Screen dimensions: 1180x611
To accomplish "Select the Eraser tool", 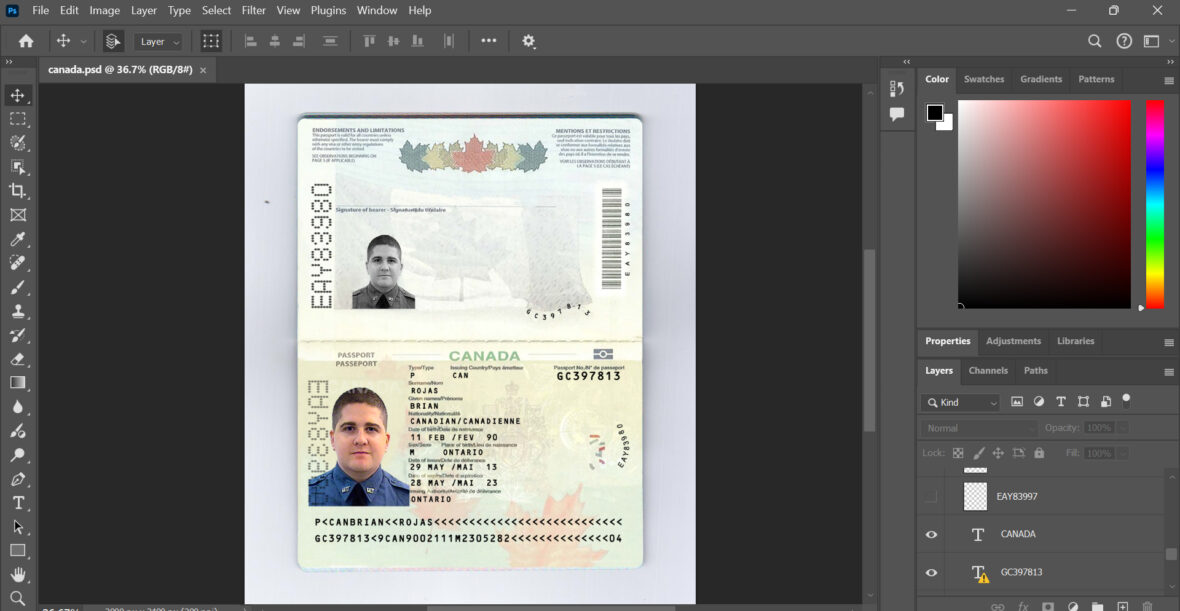I will pyautogui.click(x=17, y=359).
